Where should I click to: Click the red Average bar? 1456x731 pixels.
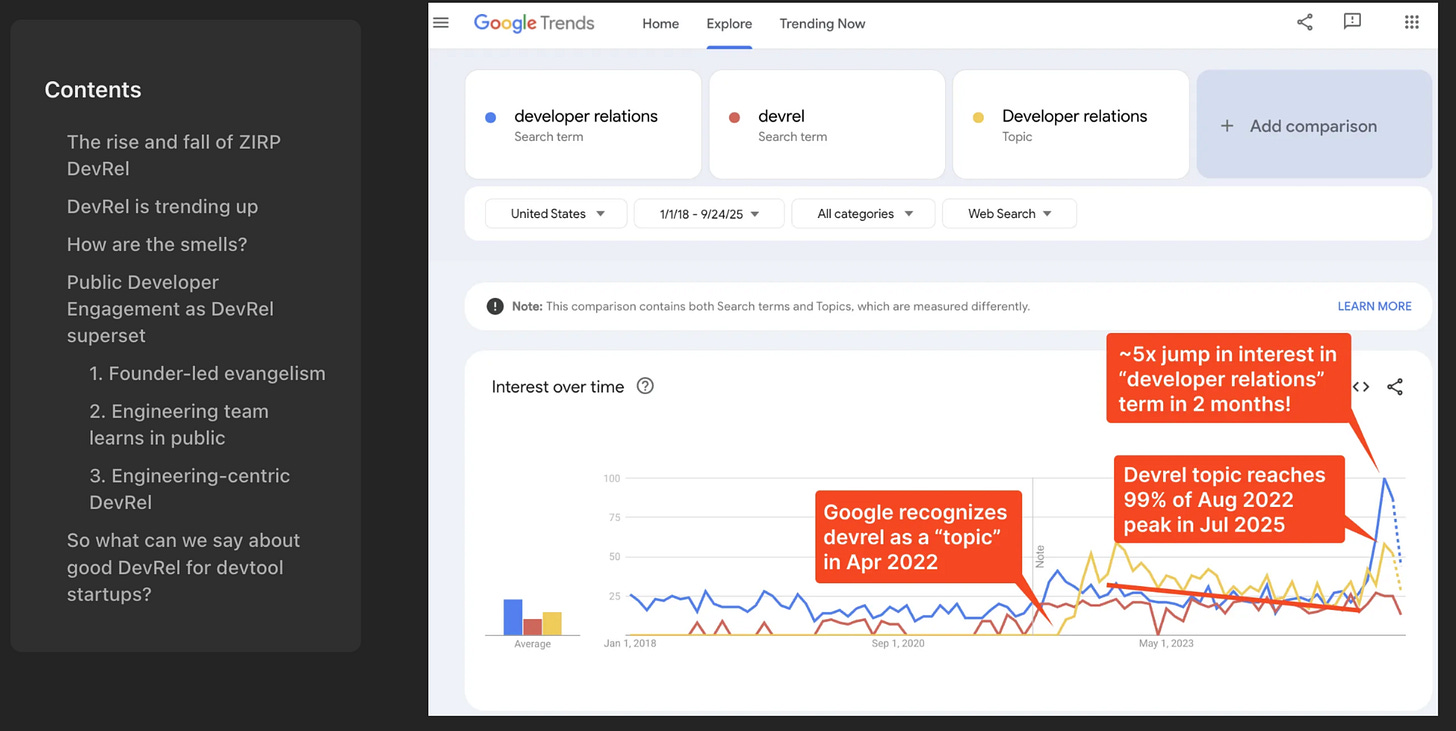coord(532,627)
